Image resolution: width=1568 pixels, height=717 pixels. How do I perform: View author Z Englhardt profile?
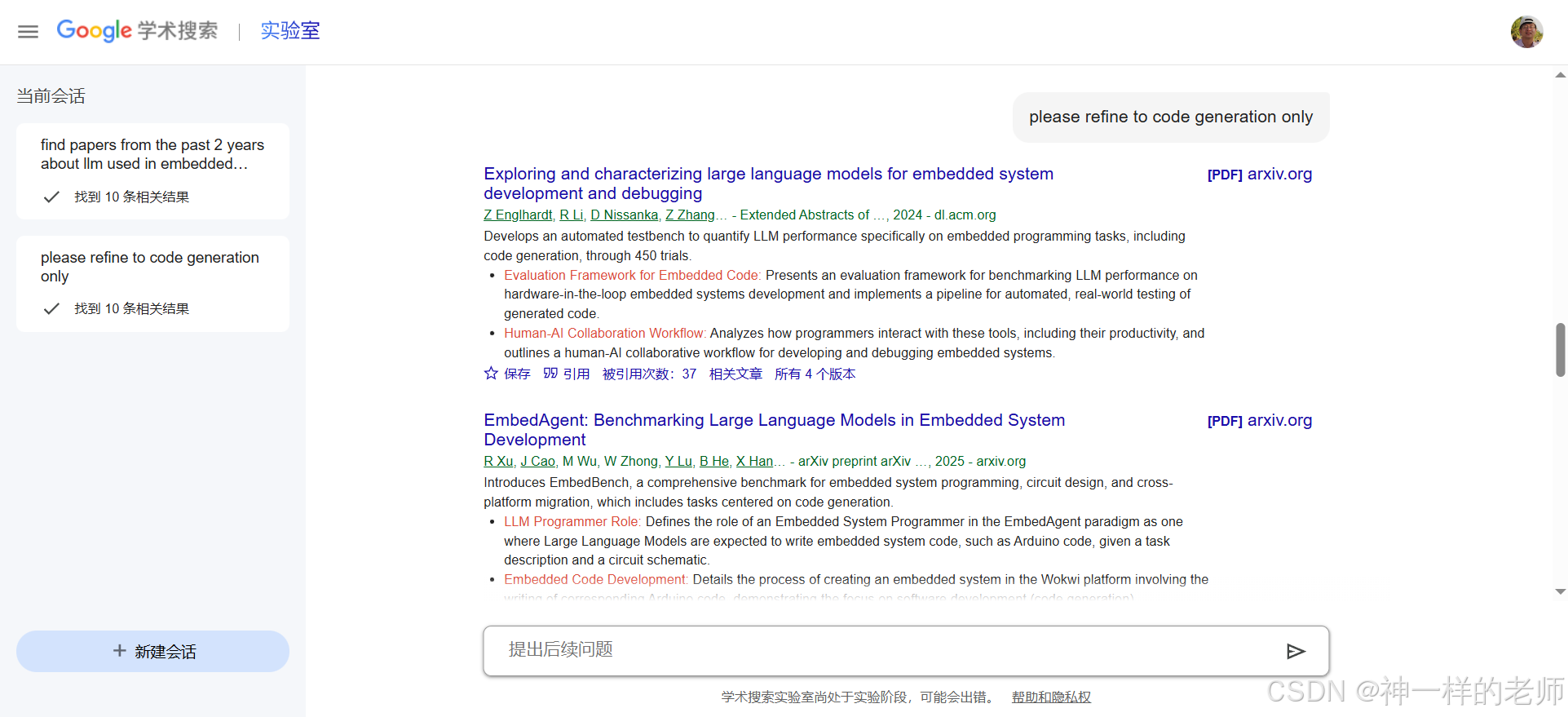518,215
